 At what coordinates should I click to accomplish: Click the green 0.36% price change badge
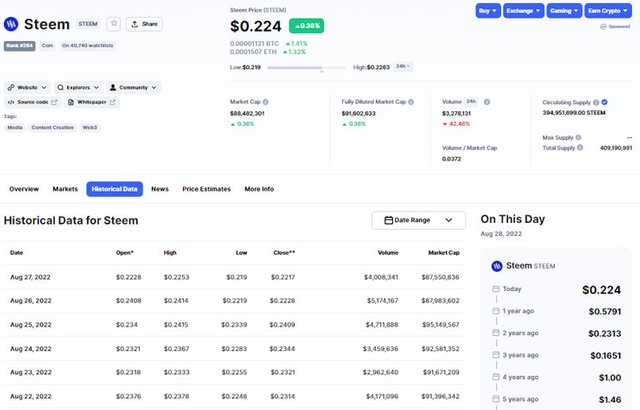pyautogui.click(x=307, y=26)
